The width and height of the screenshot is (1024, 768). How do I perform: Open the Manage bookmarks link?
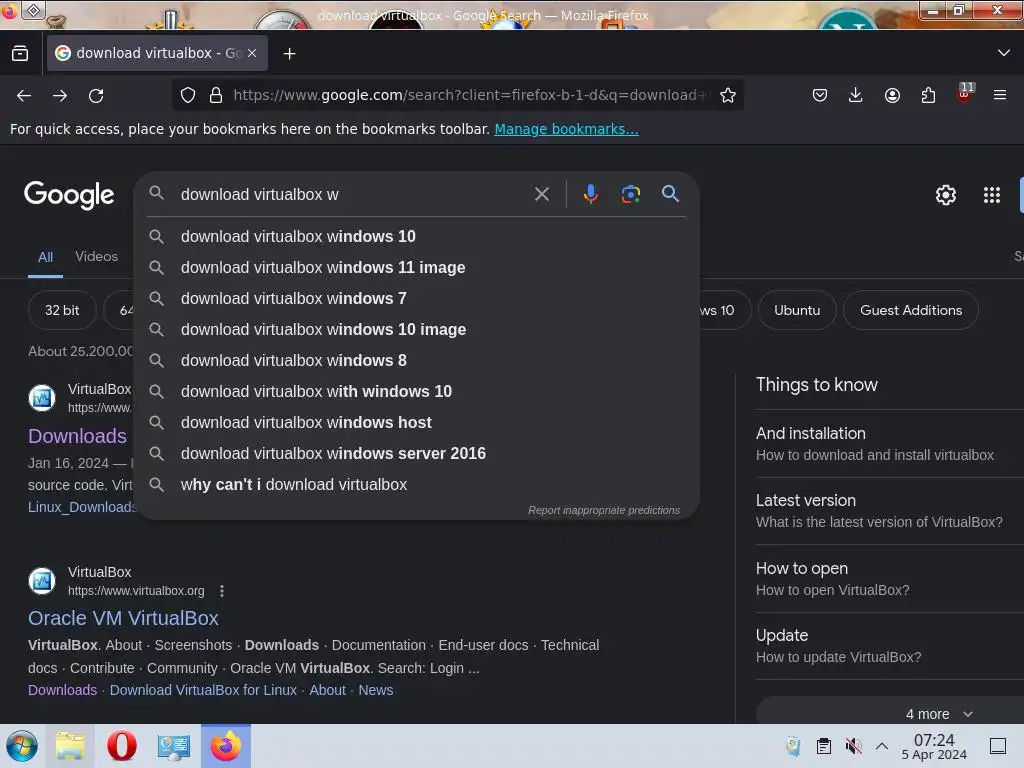click(x=566, y=129)
